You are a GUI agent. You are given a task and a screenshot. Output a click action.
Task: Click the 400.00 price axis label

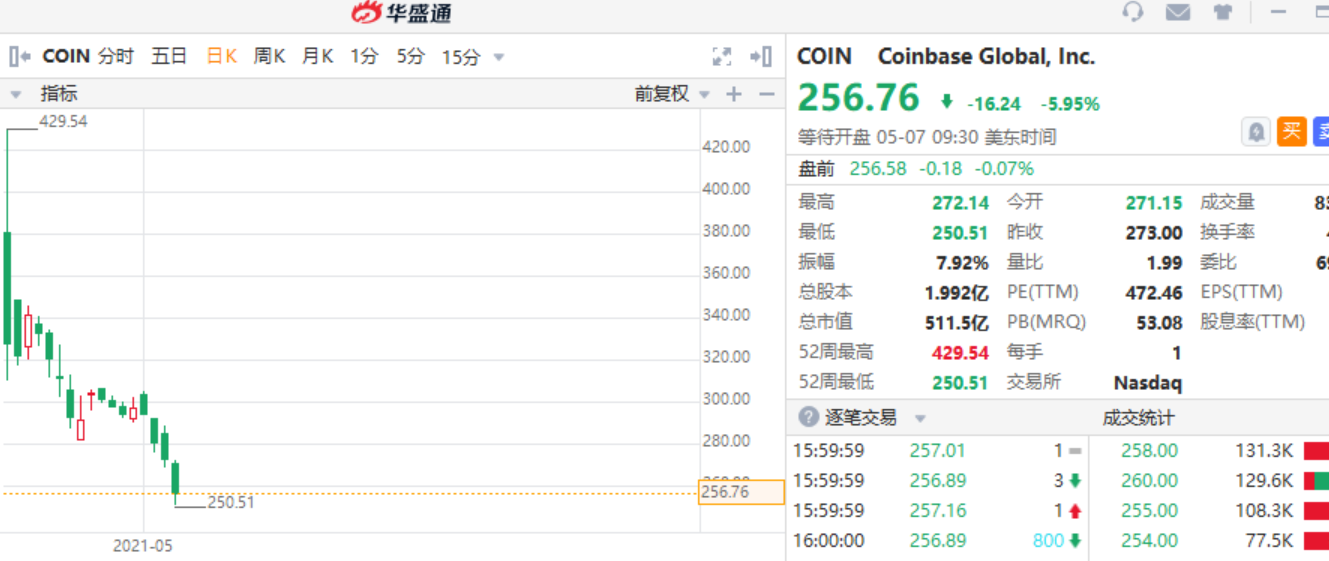(x=726, y=189)
